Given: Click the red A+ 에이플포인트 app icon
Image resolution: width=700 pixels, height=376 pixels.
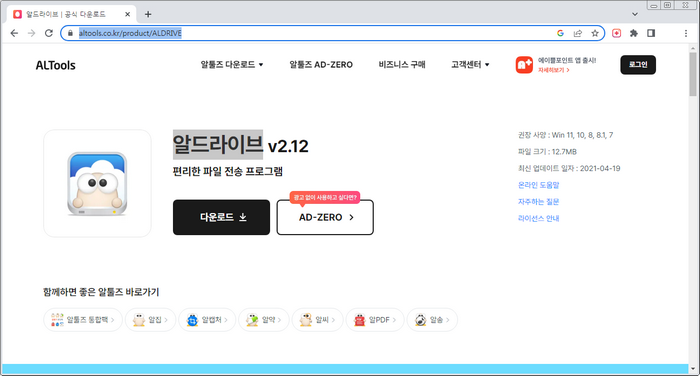Looking at the screenshot, I should (x=524, y=65).
